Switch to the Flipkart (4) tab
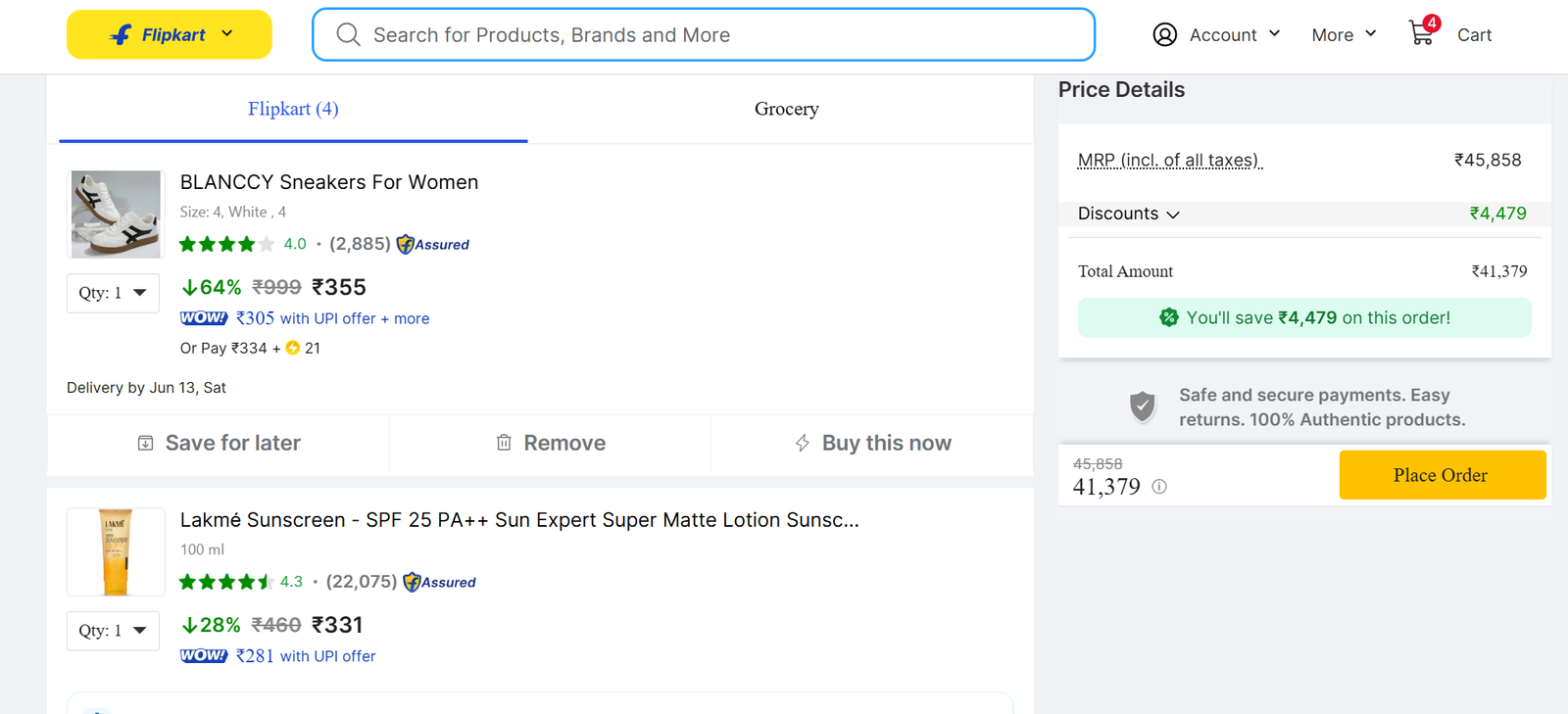The image size is (1568, 714). click(293, 109)
